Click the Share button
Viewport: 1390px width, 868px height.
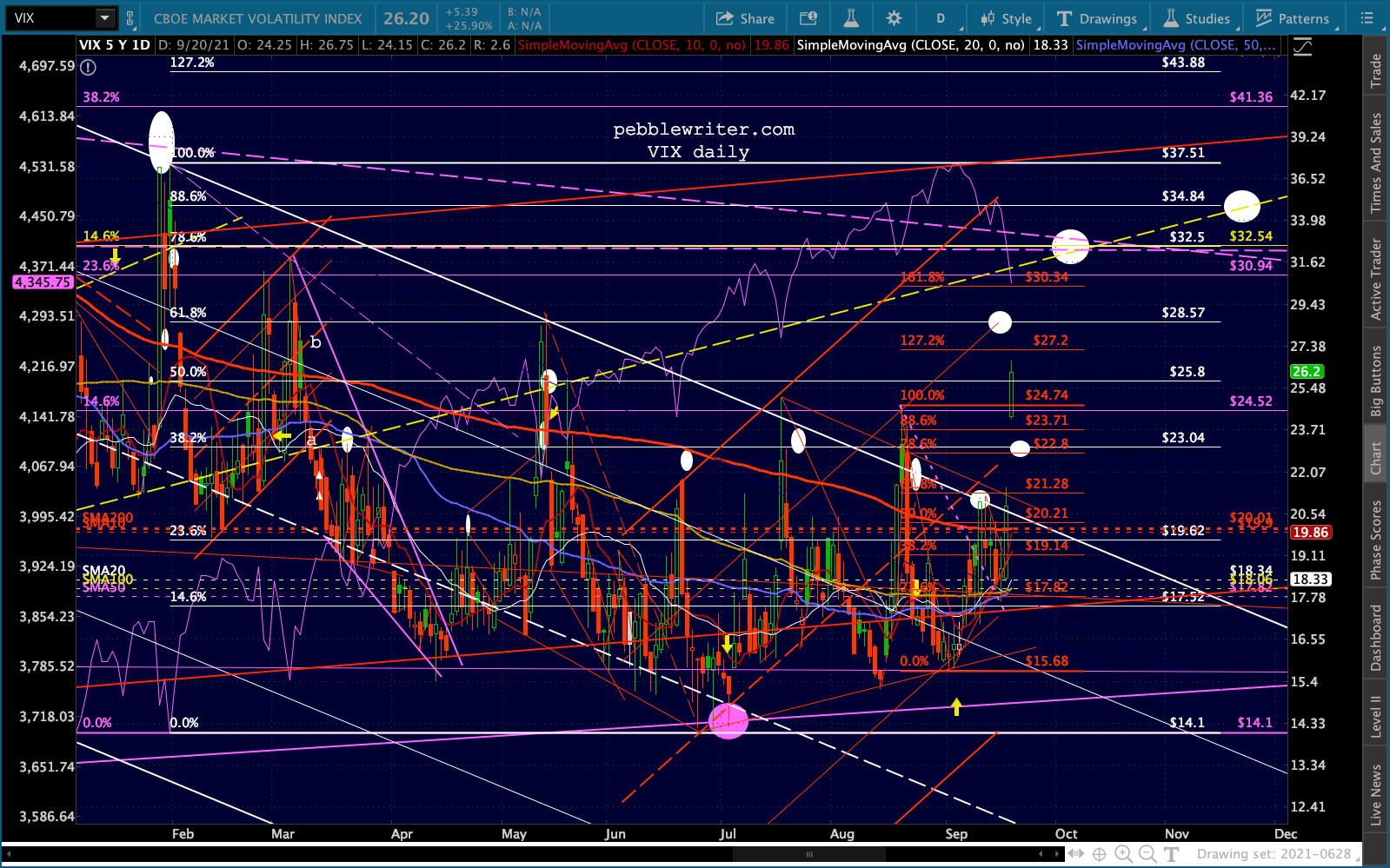coord(745,18)
